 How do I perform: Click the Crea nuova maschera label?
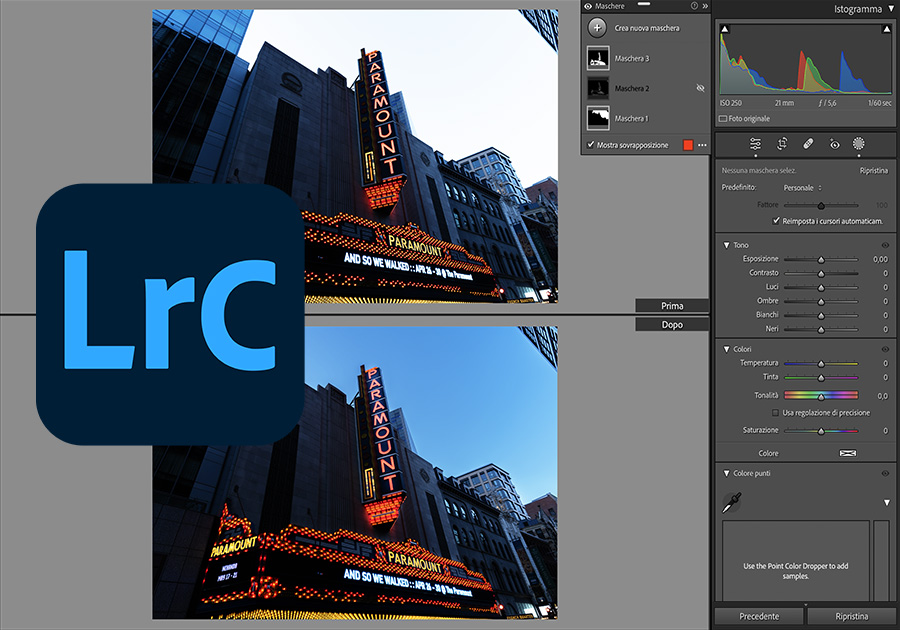pyautogui.click(x=647, y=28)
